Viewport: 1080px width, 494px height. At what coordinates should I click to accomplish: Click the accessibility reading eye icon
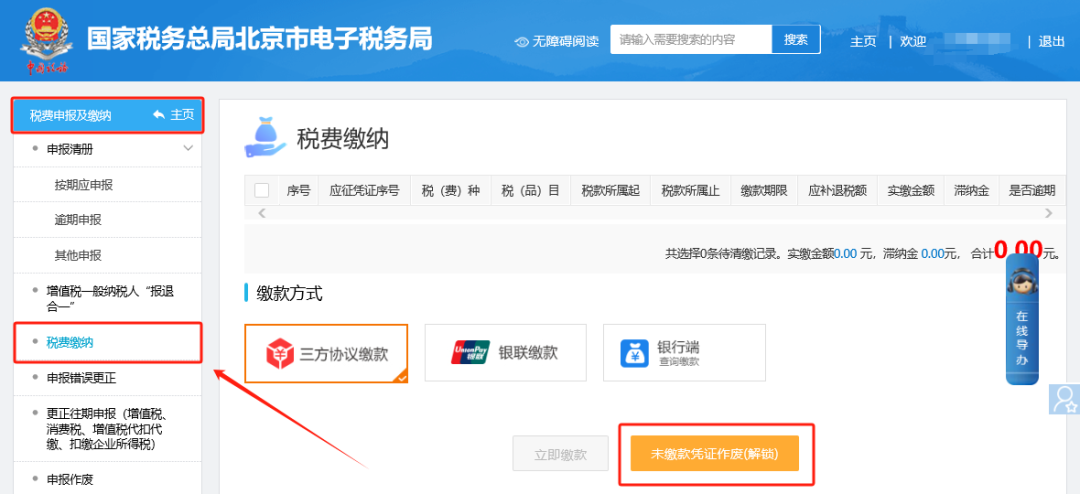(x=521, y=41)
